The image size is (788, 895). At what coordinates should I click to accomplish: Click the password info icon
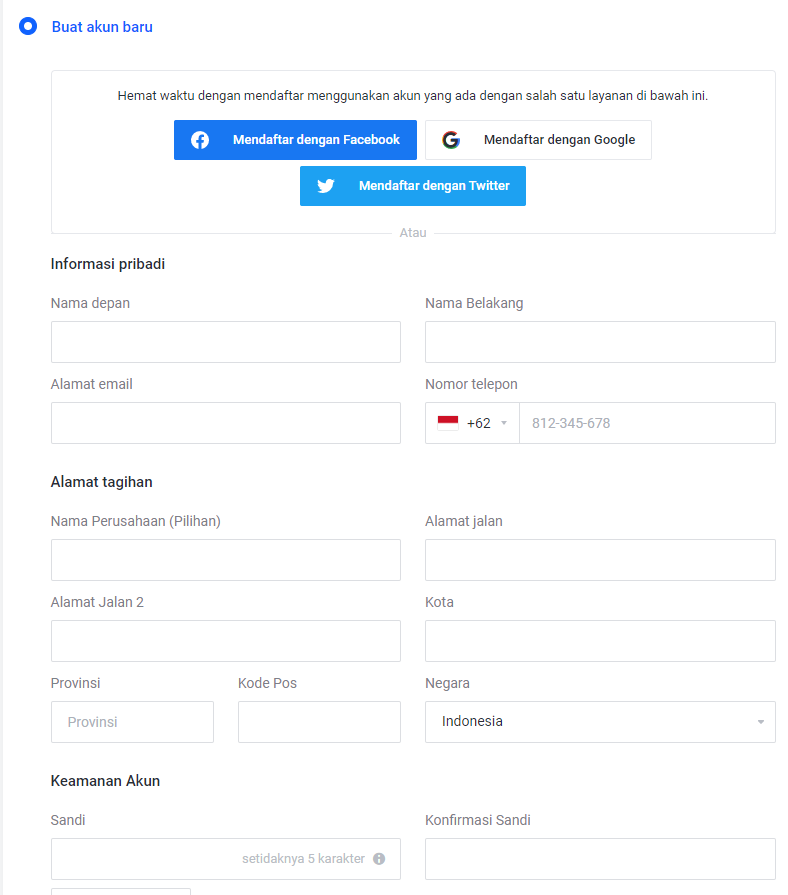click(379, 859)
